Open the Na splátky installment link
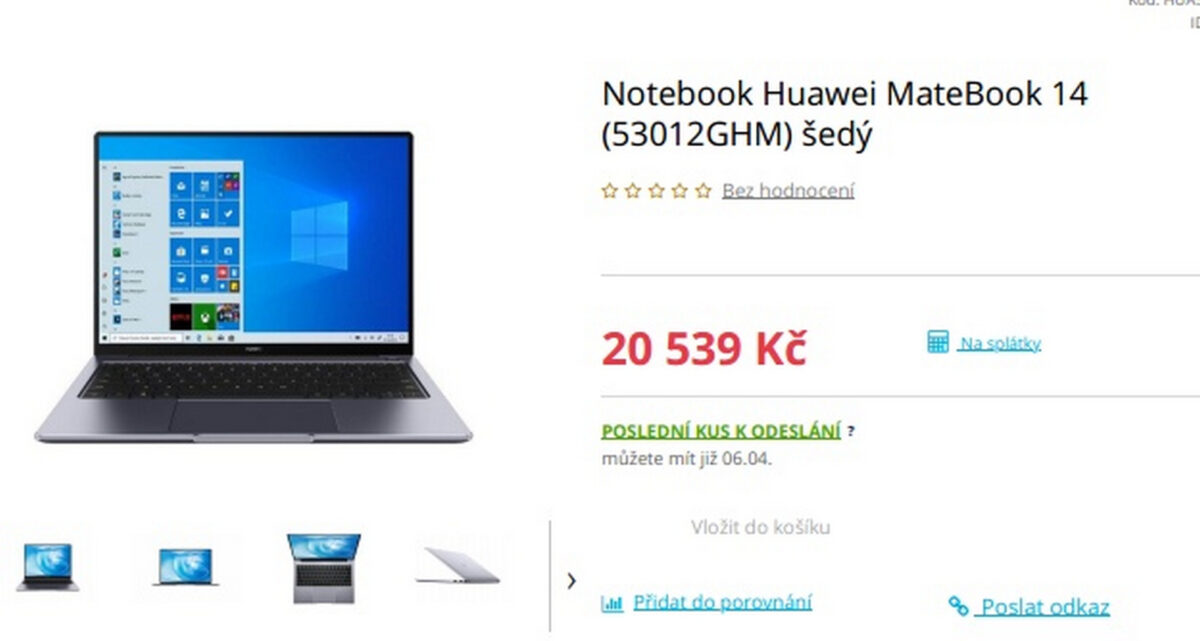1200x641 pixels. 999,344
